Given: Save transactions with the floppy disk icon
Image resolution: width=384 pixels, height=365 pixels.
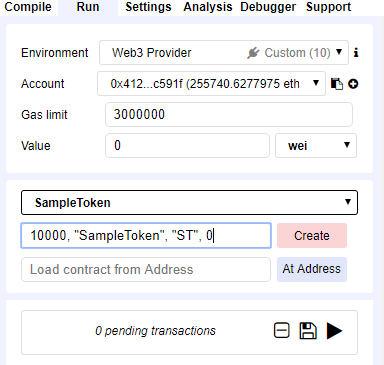Looking at the screenshot, I should click(x=308, y=331).
